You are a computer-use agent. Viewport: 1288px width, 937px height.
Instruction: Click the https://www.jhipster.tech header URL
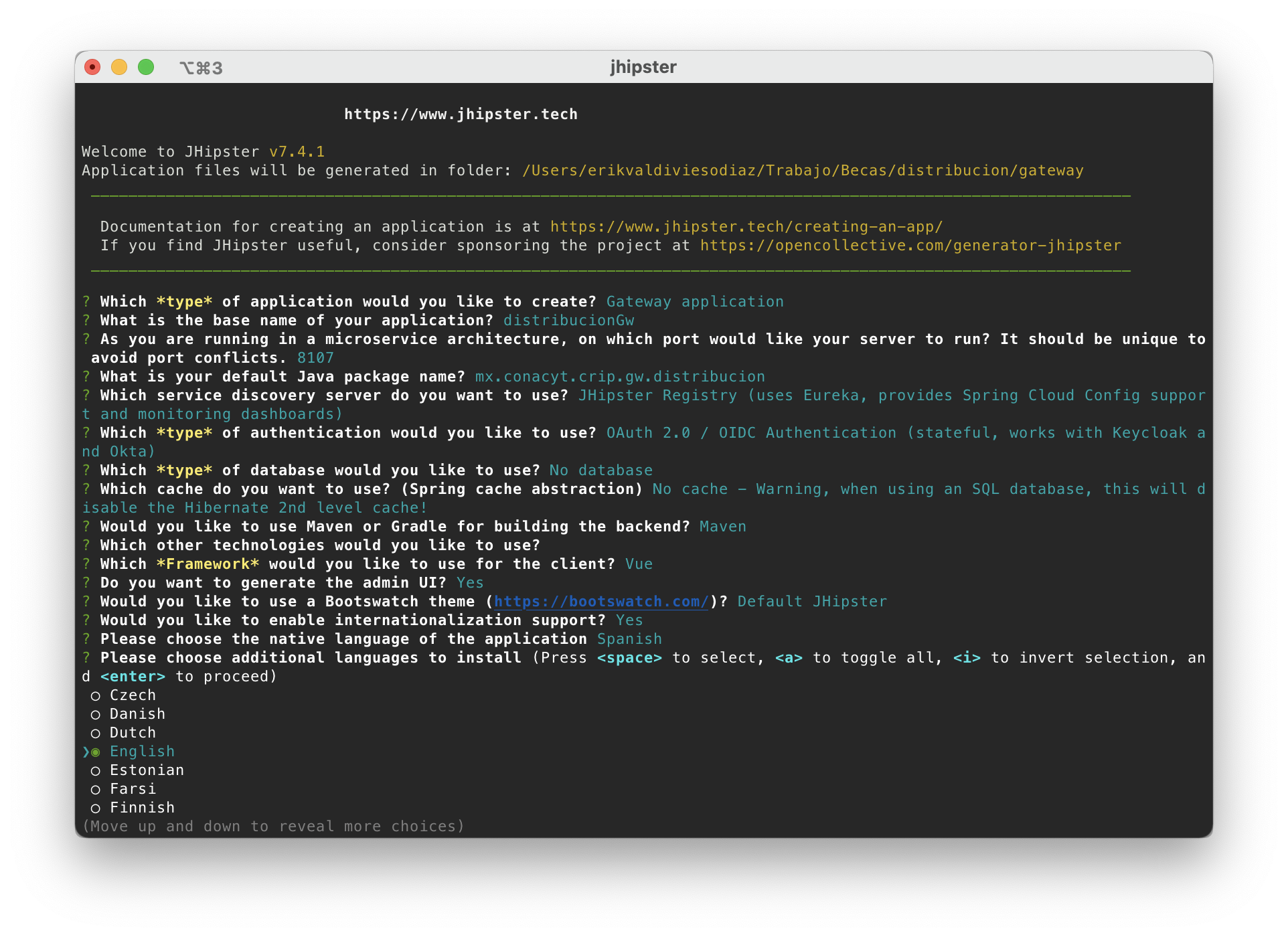[461, 114]
